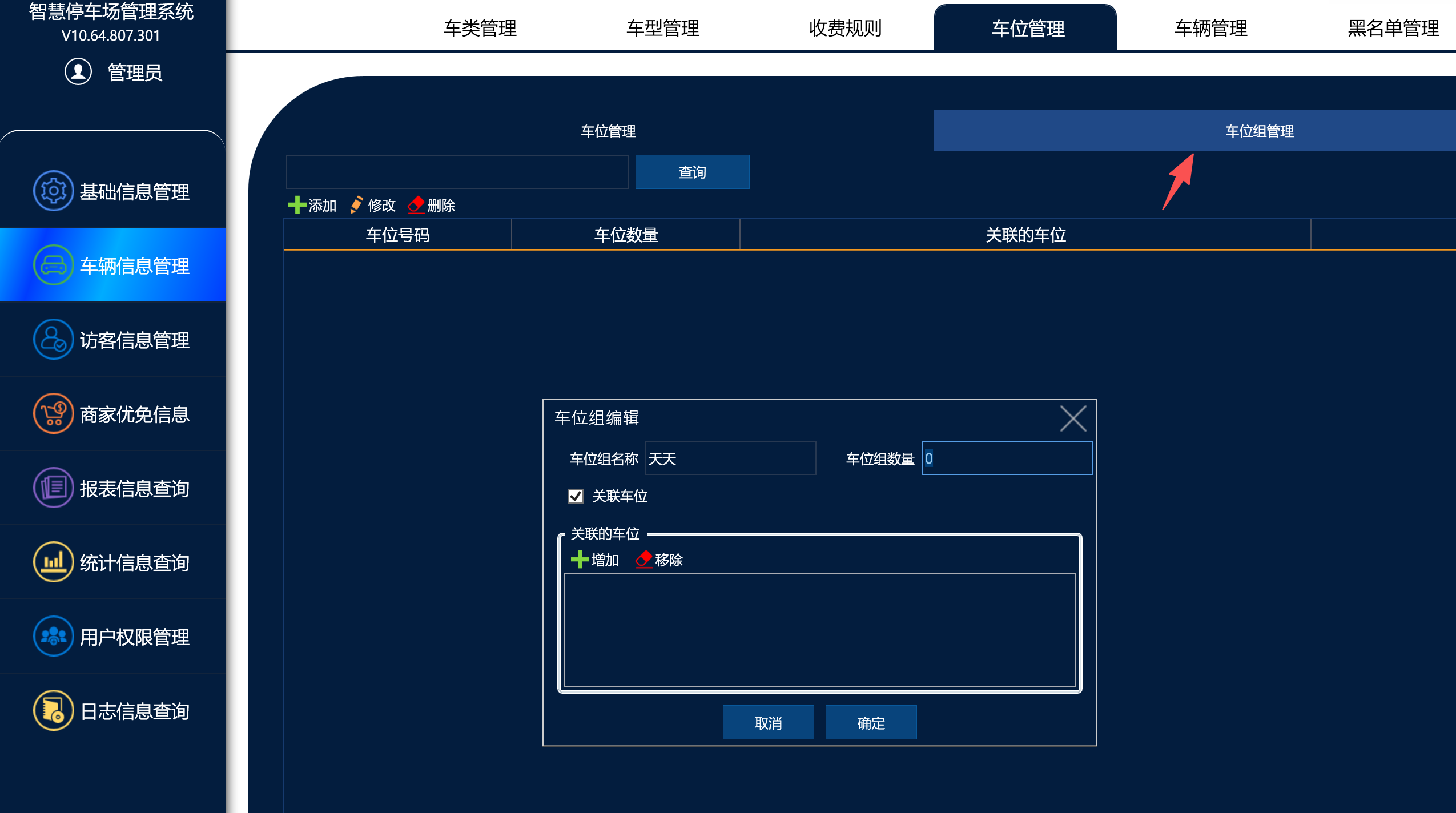Select the 车位管理 top tab
1456x813 pixels.
pos(1025,27)
